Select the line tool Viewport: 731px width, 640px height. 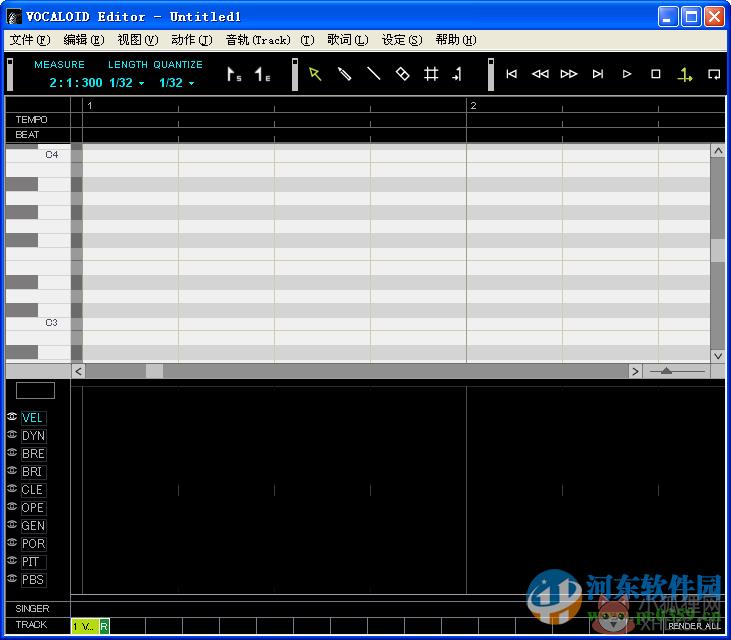click(x=373, y=74)
